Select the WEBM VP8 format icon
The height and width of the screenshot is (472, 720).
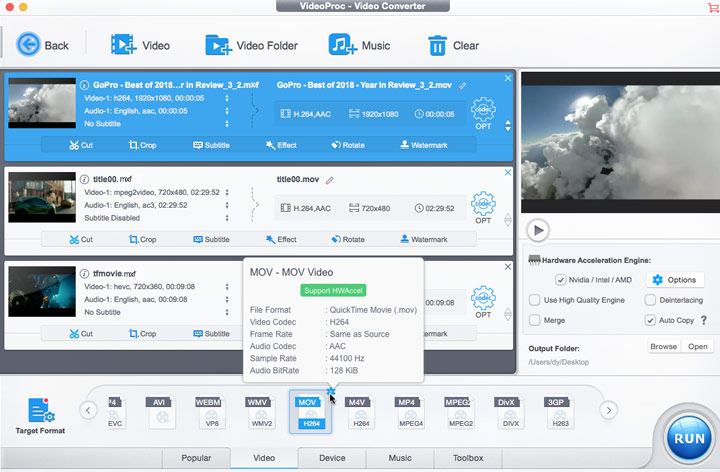[x=210, y=411]
